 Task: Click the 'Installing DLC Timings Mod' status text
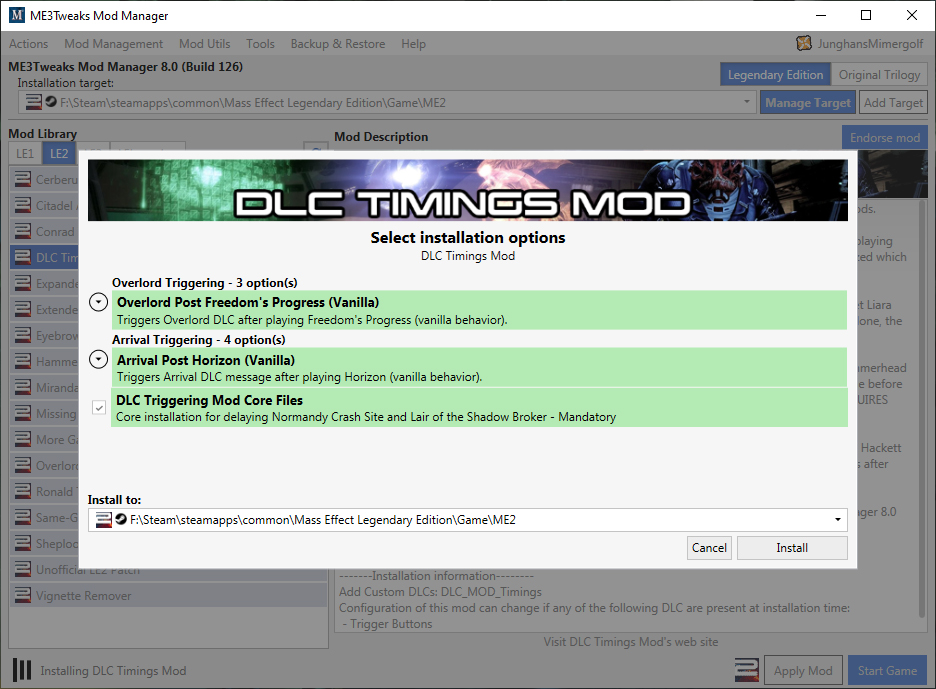[x=113, y=670]
